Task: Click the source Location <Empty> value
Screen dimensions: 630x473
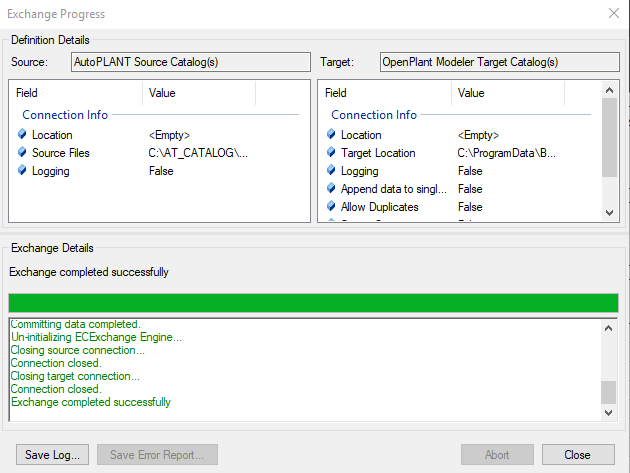Action: coord(169,135)
